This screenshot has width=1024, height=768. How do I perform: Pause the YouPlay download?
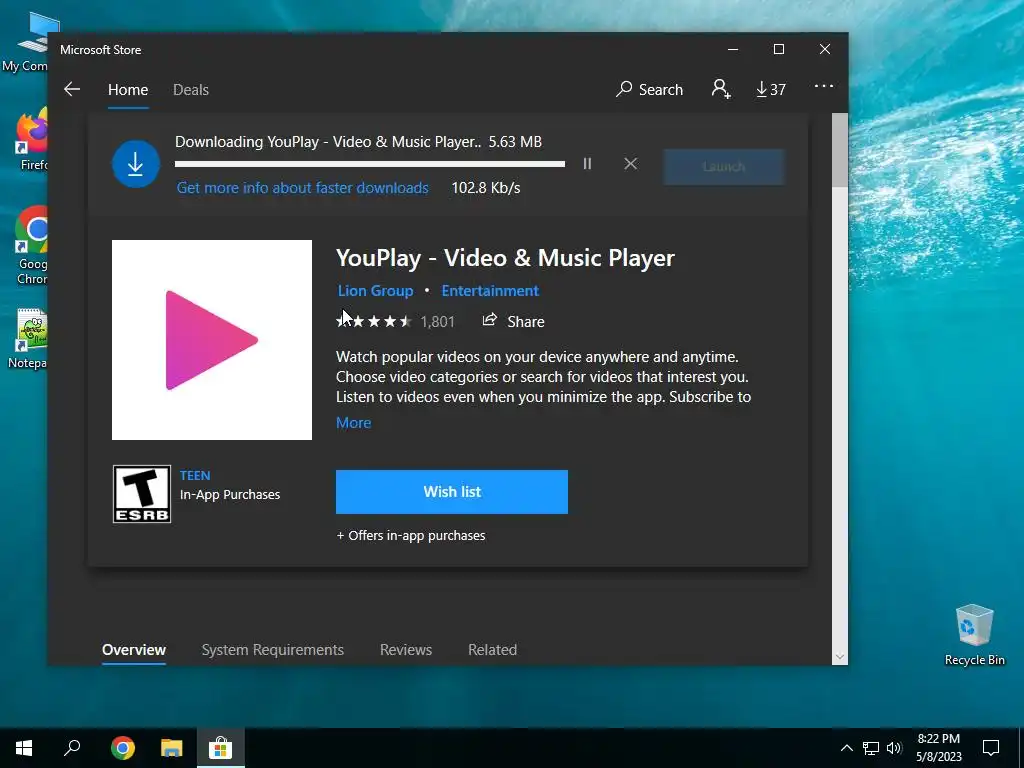tap(587, 164)
